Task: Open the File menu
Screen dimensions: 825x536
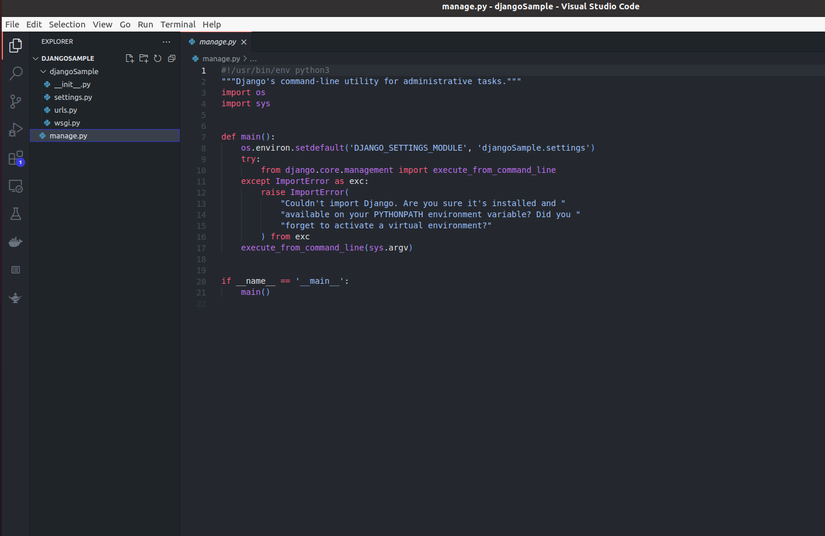Action: 12,24
